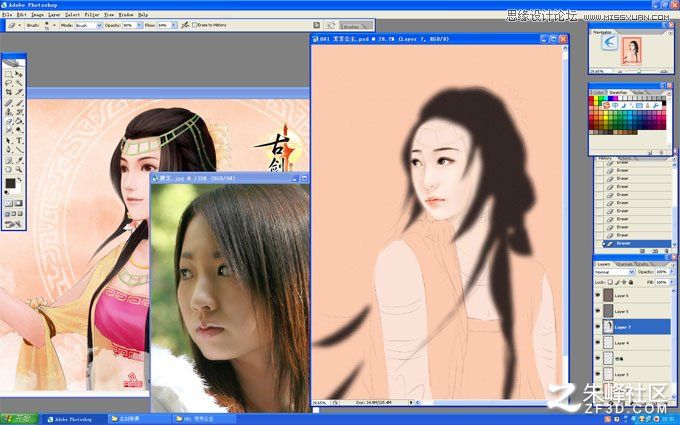
Task: Select the Pen tool
Action: (8, 149)
